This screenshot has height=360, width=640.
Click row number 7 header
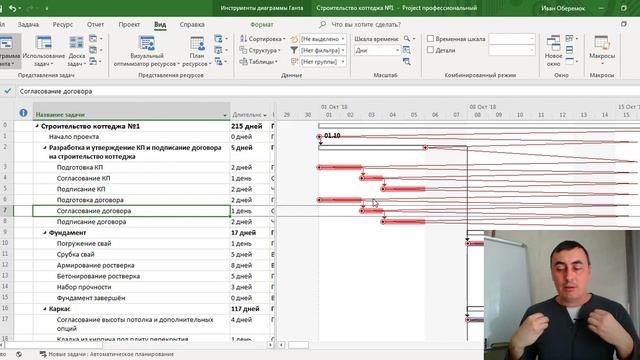(x=5, y=211)
